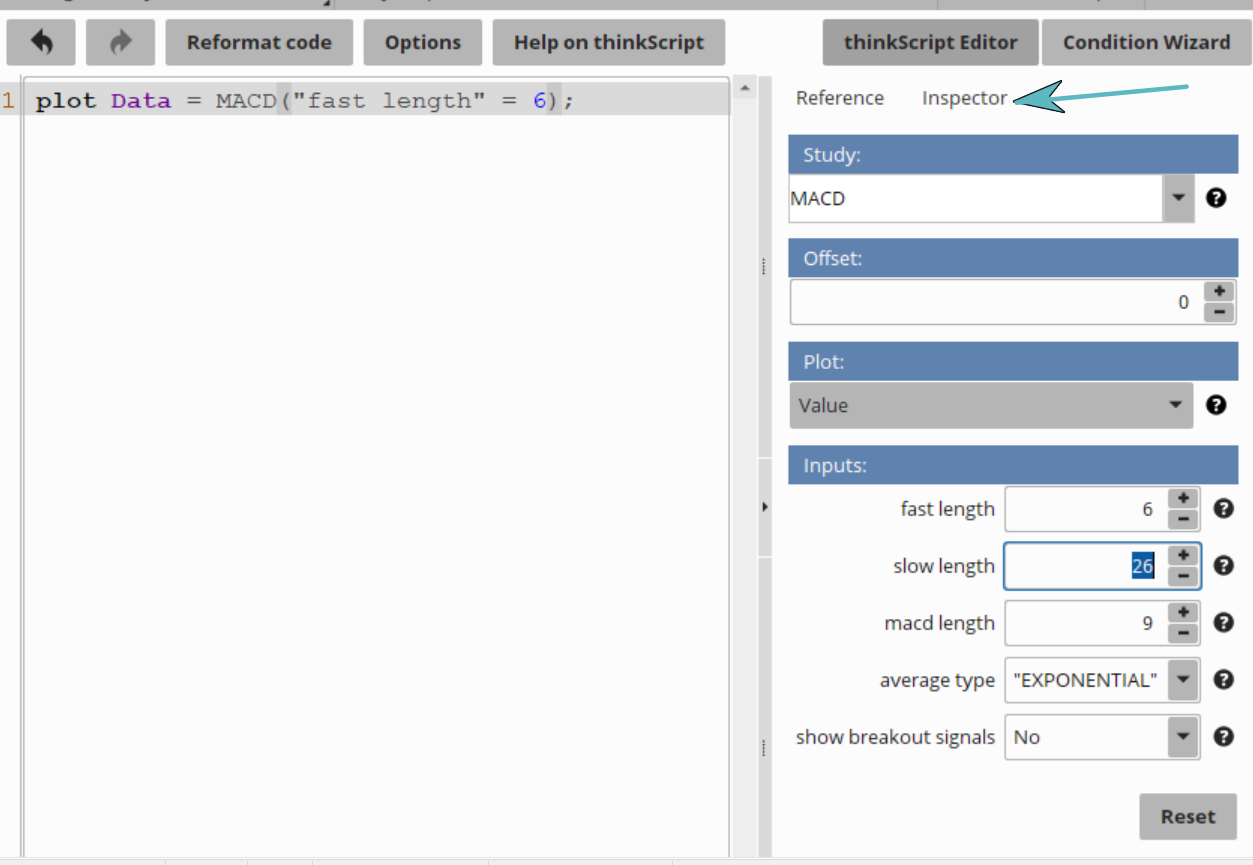Open the Study MACD dropdown
The height and width of the screenshot is (865, 1253).
[x=1178, y=198]
